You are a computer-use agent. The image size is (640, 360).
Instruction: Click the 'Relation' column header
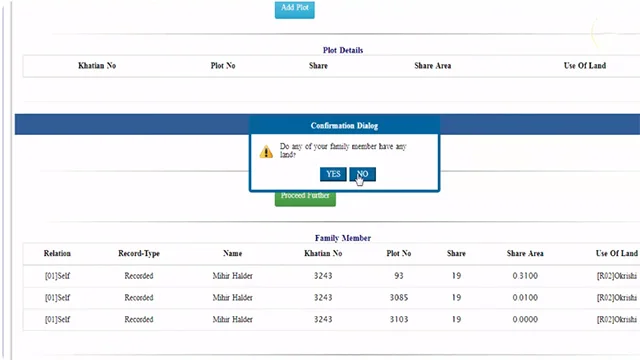point(57,253)
